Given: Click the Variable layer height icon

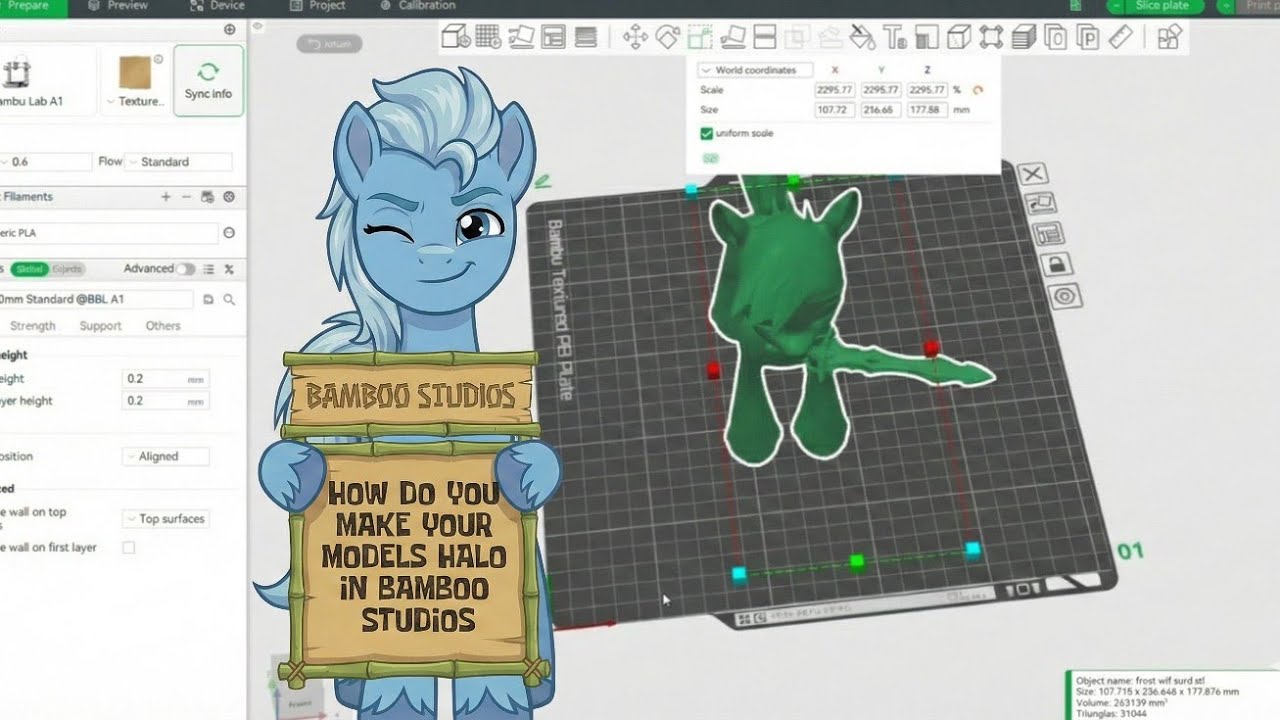Looking at the screenshot, I should [586, 38].
